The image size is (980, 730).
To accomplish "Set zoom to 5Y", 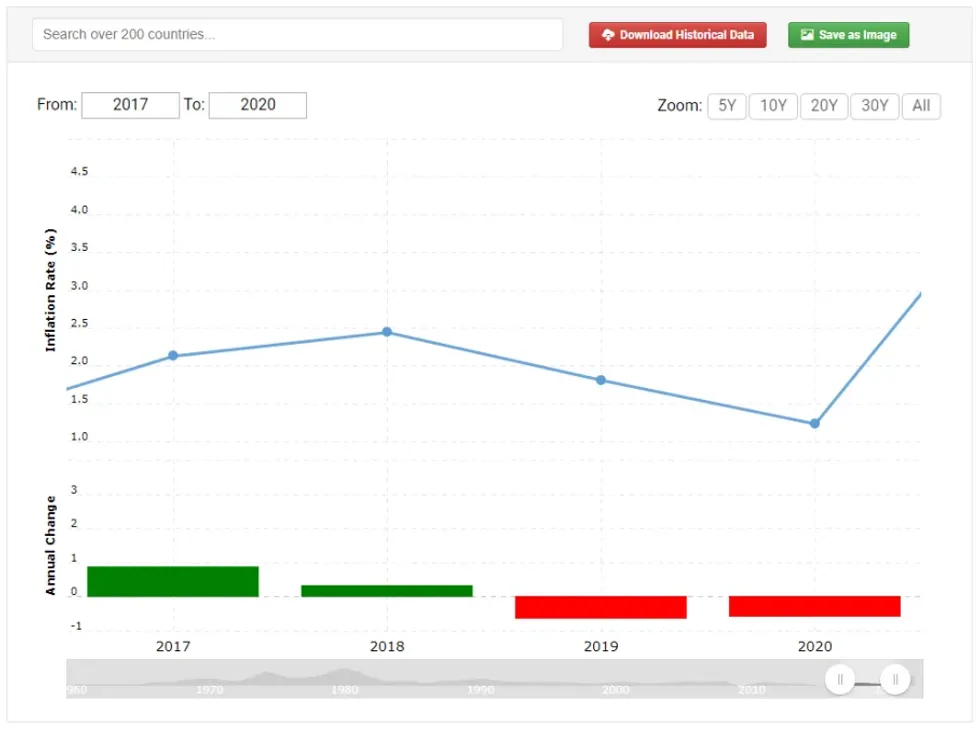I will point(727,106).
